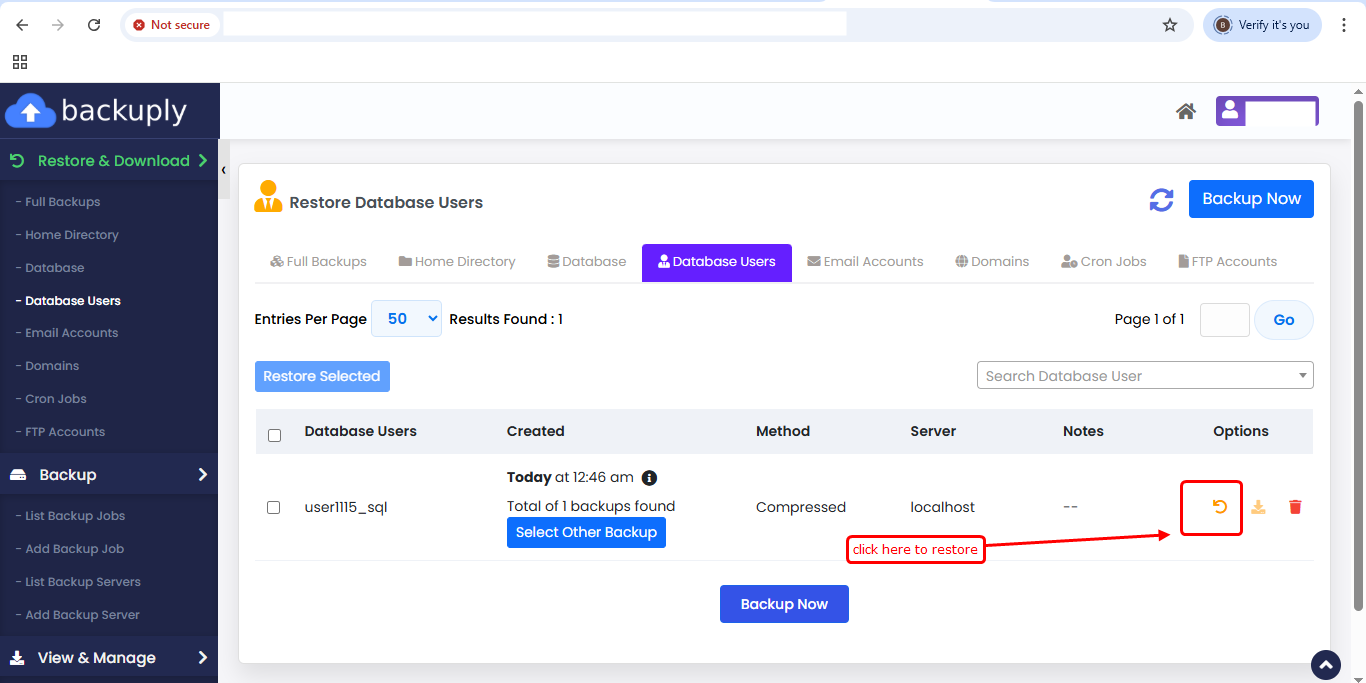Viewport: 1366px width, 683px height.
Task: Click the top-right Backup Now button
Action: (x=1250, y=199)
